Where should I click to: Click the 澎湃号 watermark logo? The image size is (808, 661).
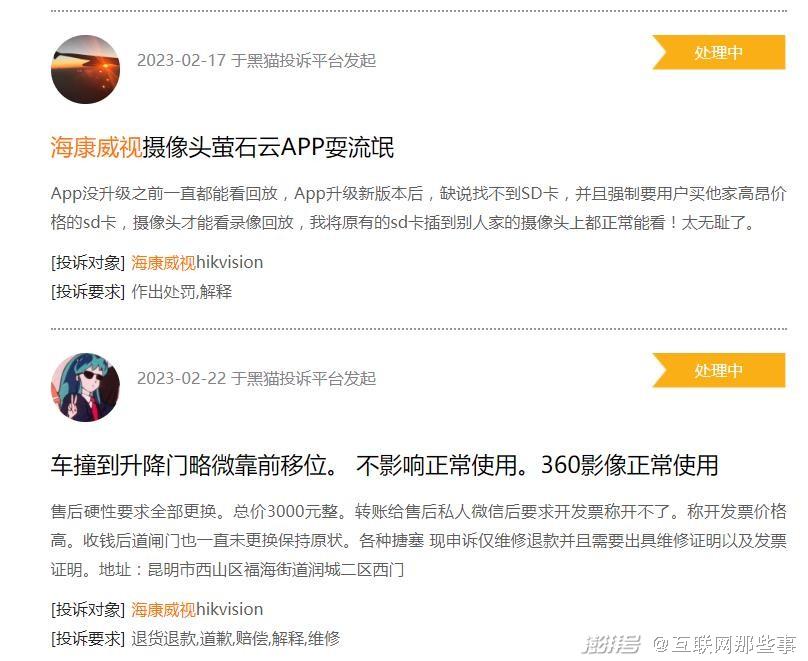point(612,643)
